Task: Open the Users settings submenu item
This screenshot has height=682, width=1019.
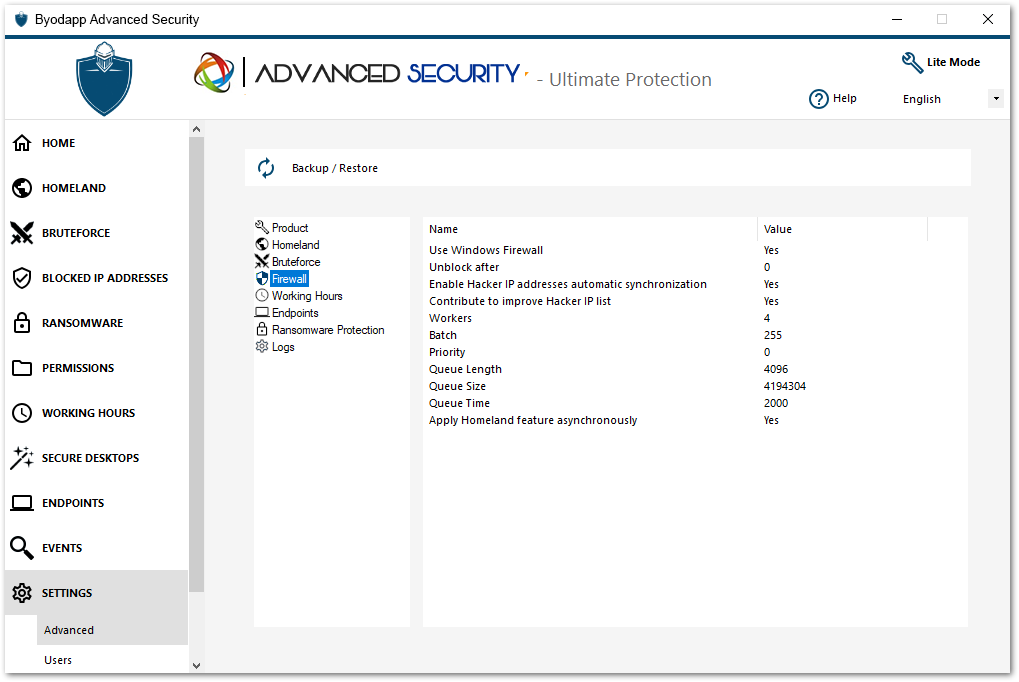Action: pos(58,660)
